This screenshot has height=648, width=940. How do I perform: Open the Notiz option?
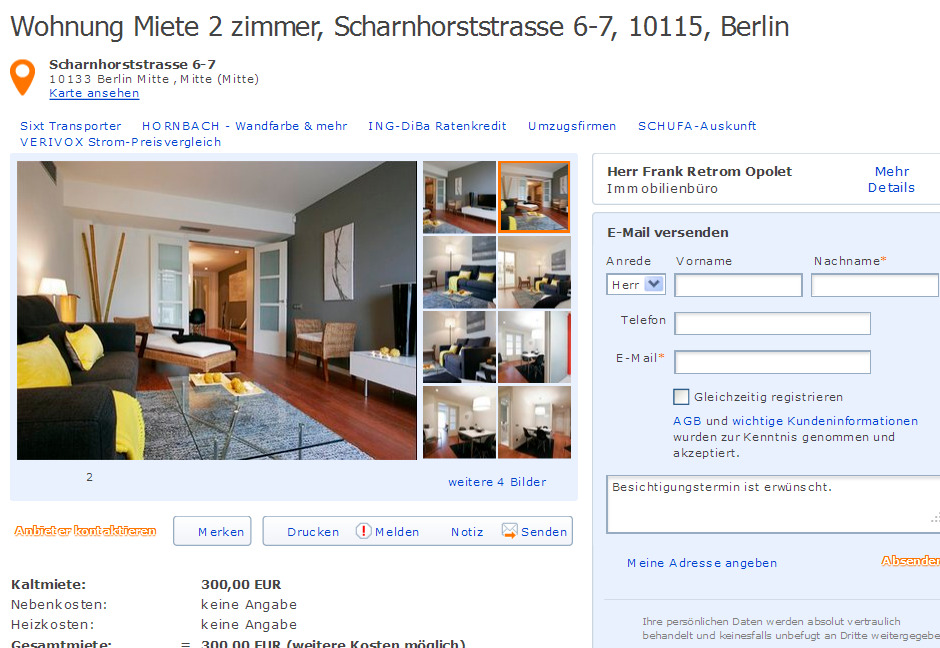pyautogui.click(x=467, y=532)
